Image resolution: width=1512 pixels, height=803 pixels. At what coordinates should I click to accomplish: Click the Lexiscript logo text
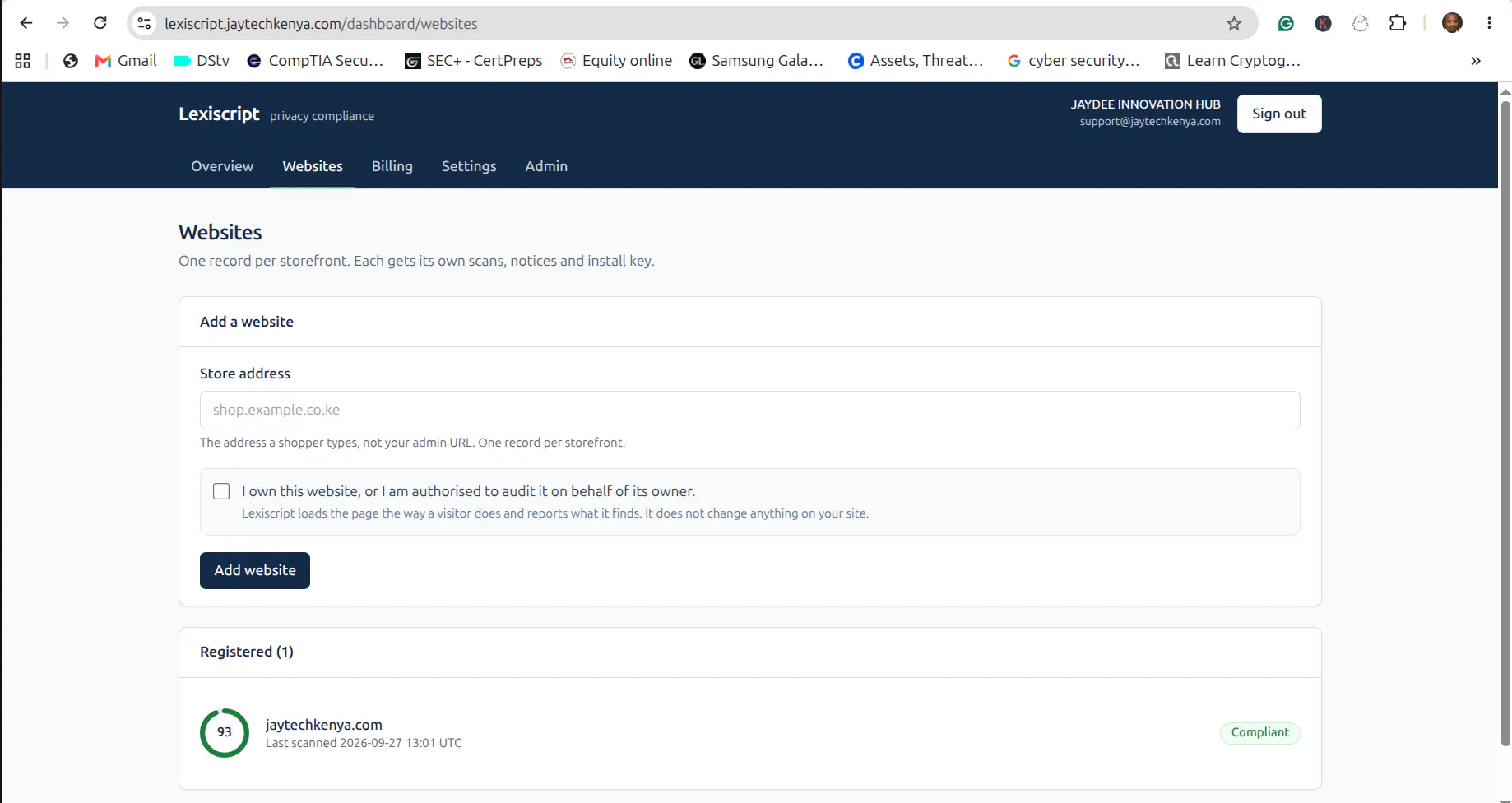(219, 114)
